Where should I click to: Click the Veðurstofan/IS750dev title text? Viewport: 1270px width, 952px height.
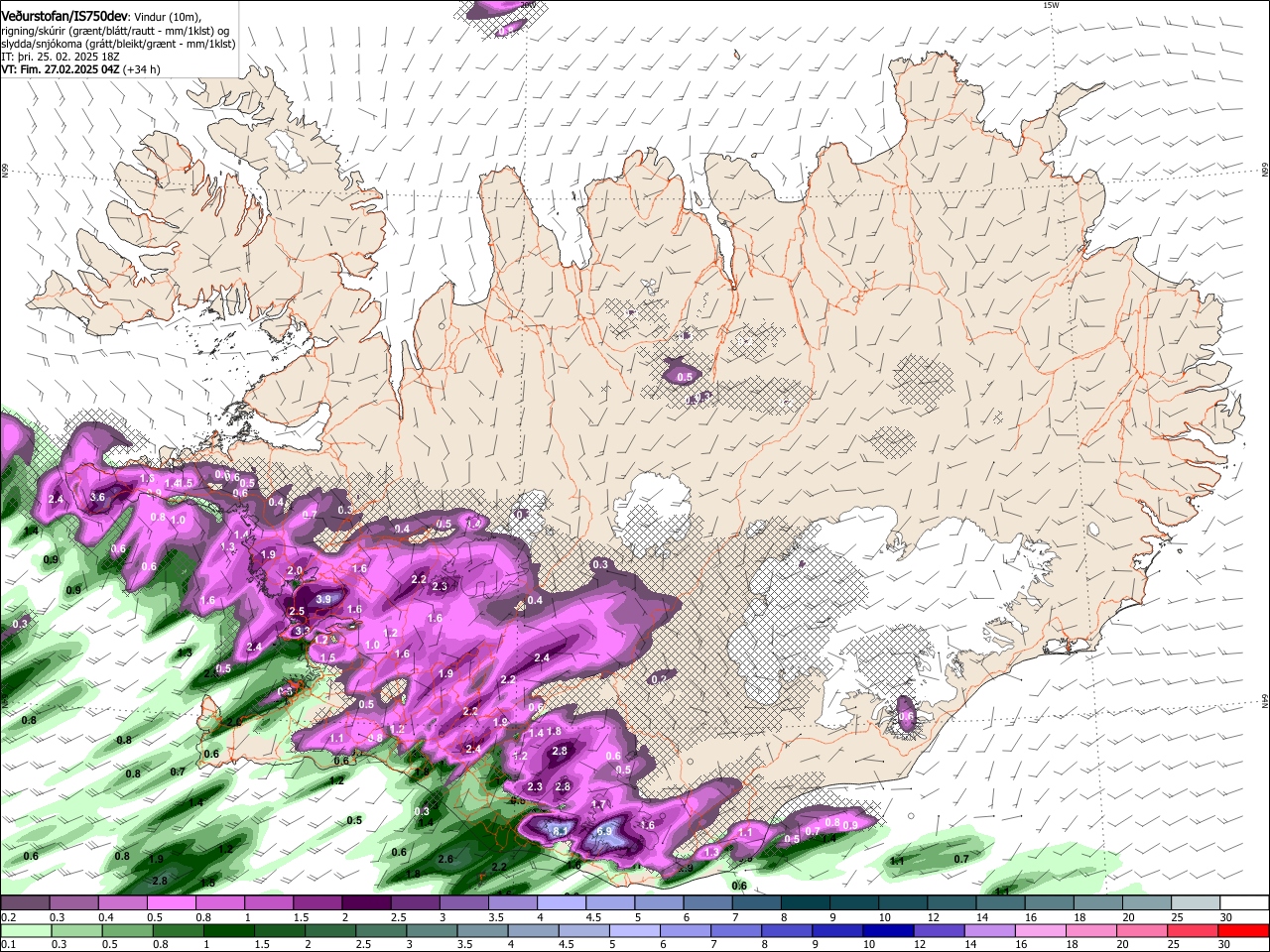pos(65,15)
